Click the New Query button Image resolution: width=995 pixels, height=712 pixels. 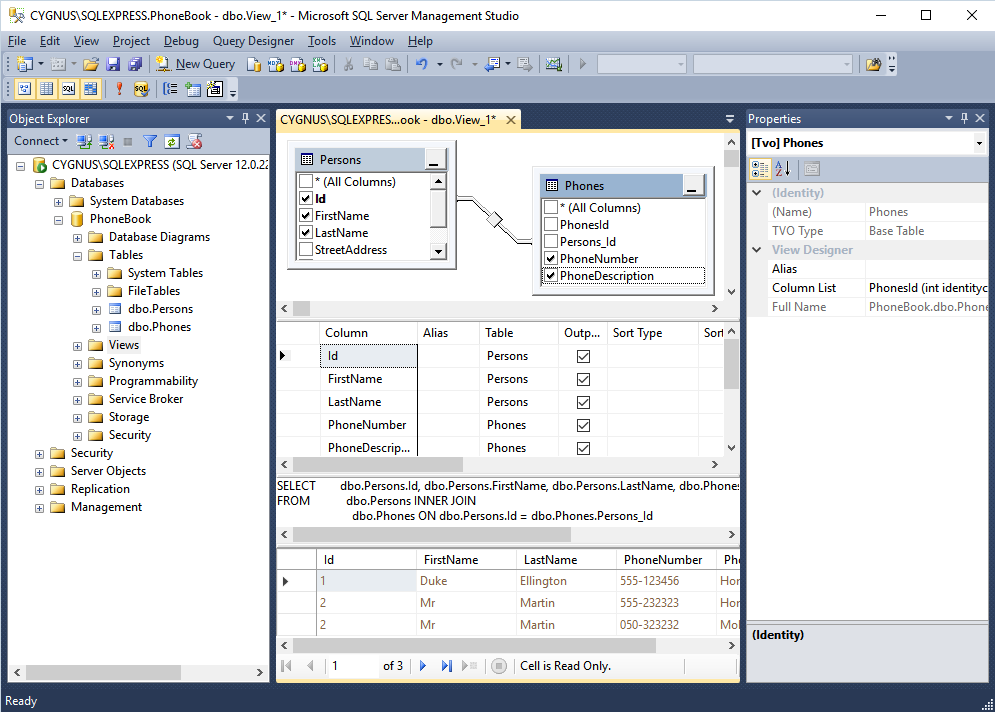tap(195, 64)
